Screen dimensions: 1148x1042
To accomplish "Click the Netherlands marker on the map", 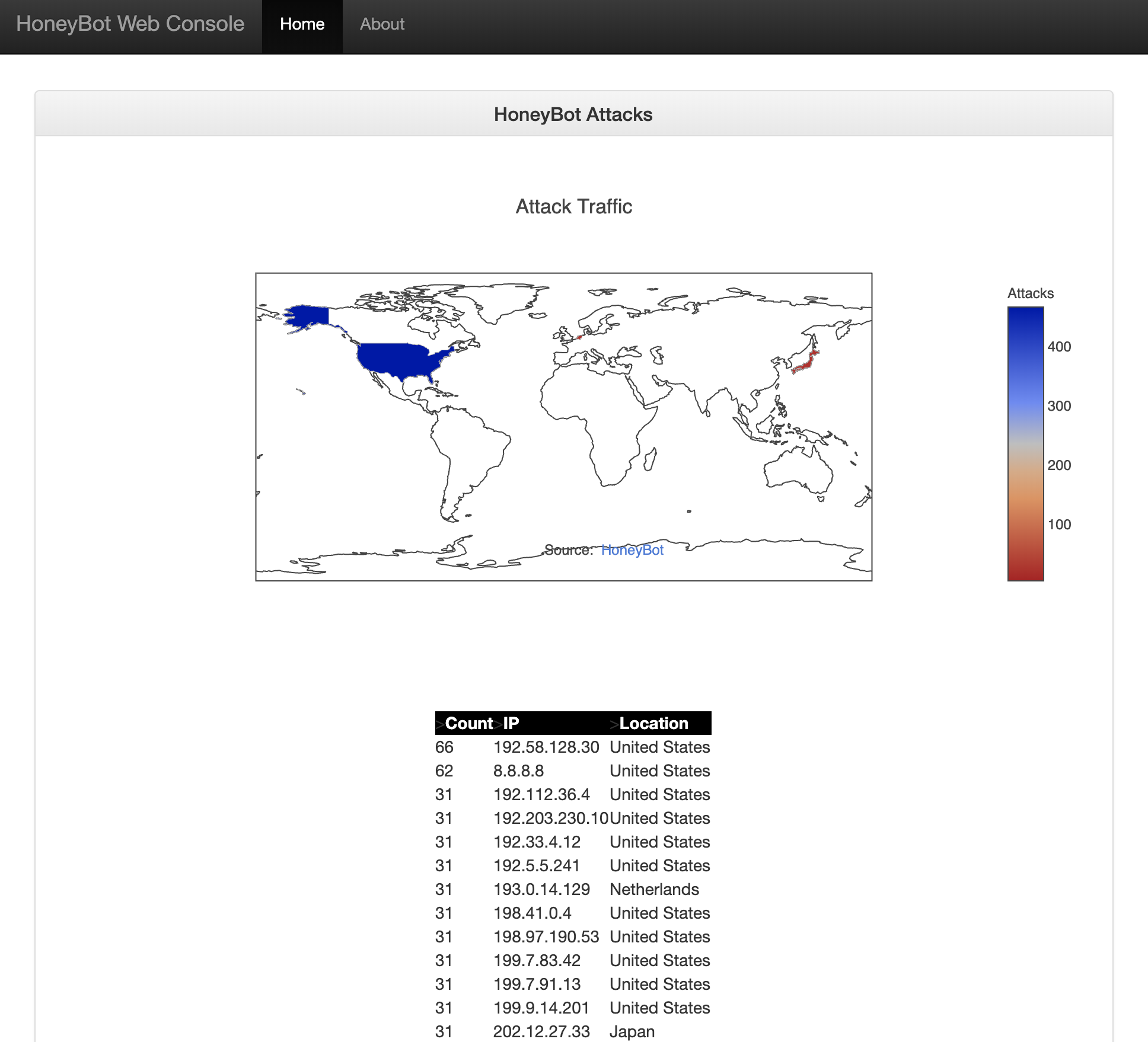I will [x=579, y=337].
